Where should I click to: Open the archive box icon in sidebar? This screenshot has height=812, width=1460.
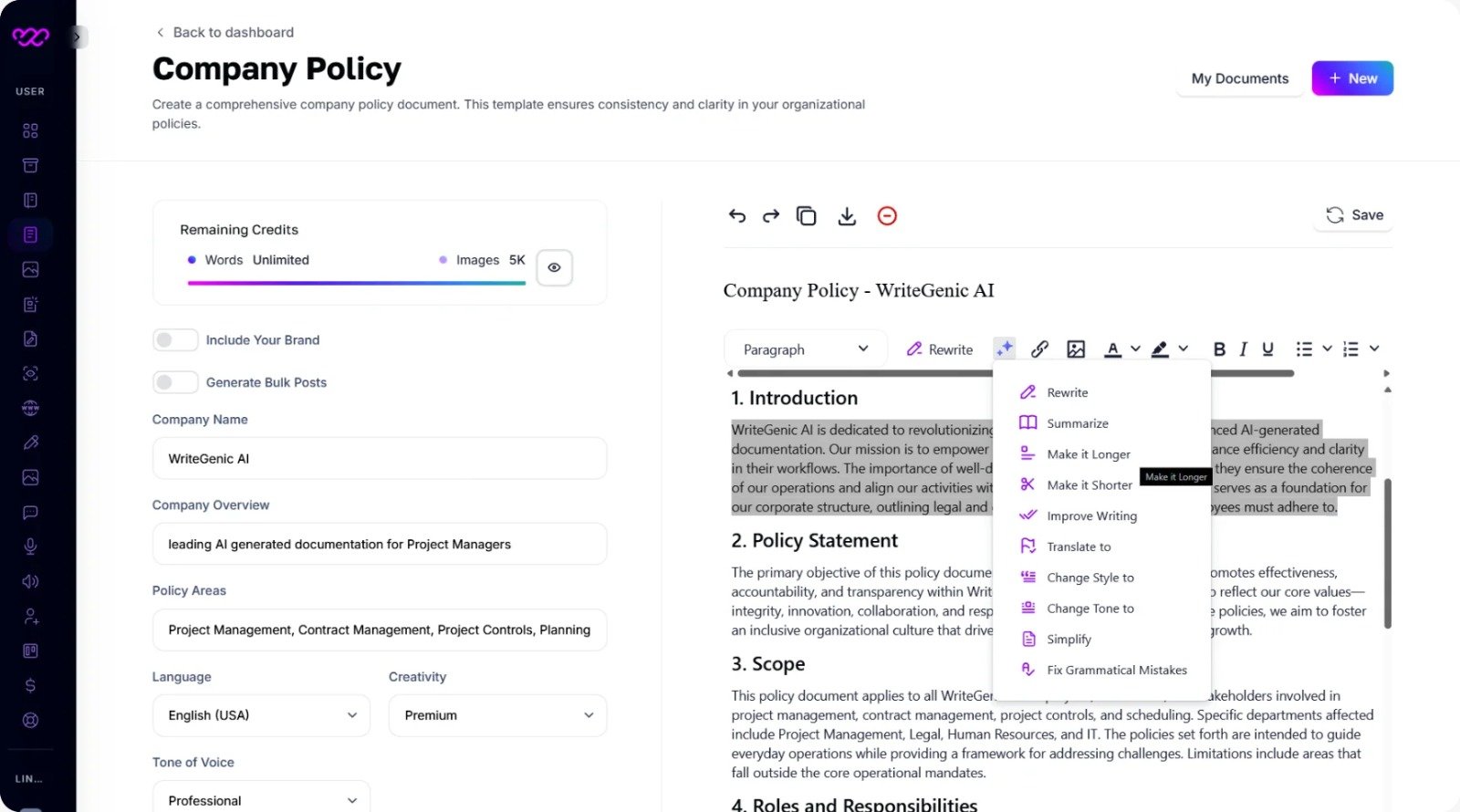click(x=30, y=165)
